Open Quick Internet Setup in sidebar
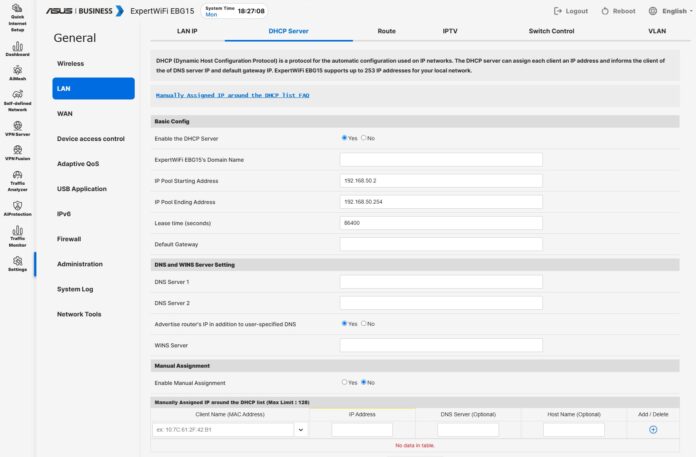Image resolution: width=696 pixels, height=457 pixels. coord(17,19)
